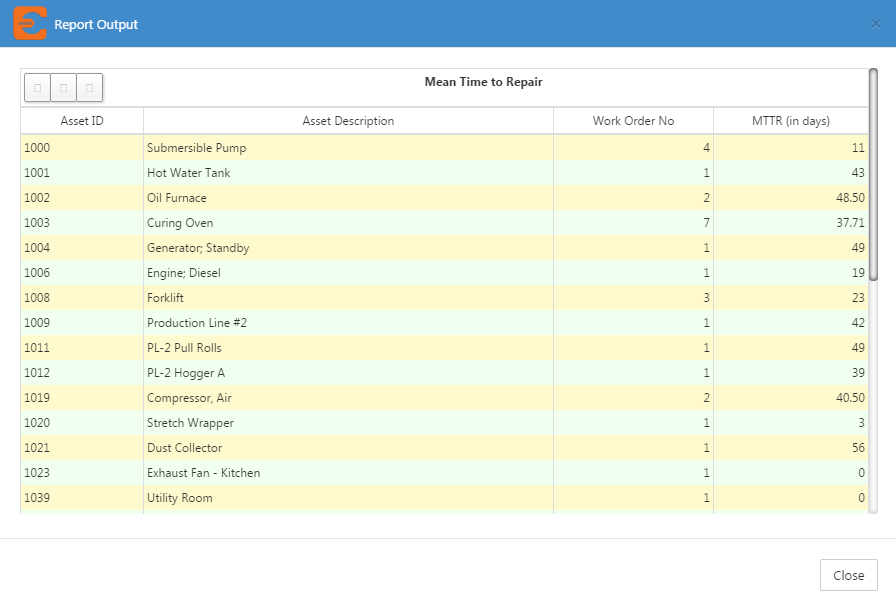This screenshot has width=896, height=609.
Task: Click asset ID 1021
Action: (37, 448)
